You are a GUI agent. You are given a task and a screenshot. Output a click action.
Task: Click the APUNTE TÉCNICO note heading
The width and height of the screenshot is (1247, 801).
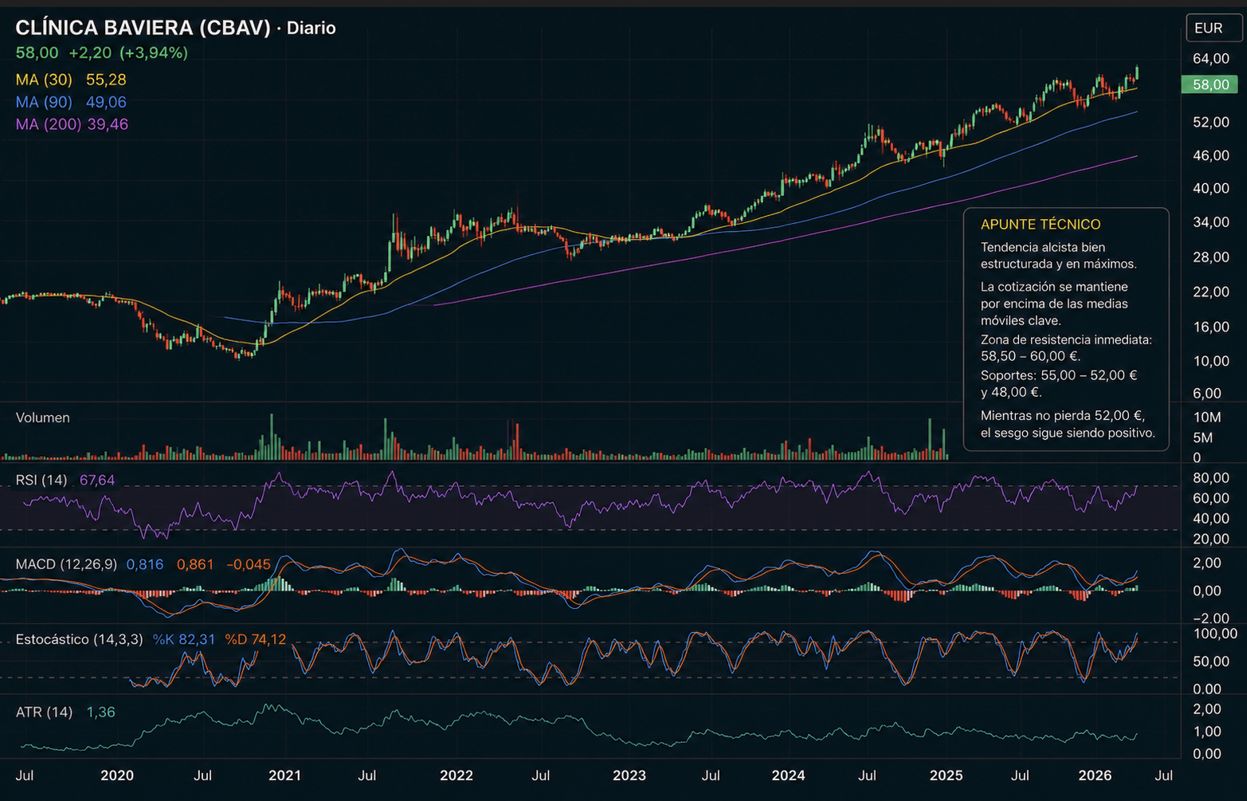(x=1040, y=225)
